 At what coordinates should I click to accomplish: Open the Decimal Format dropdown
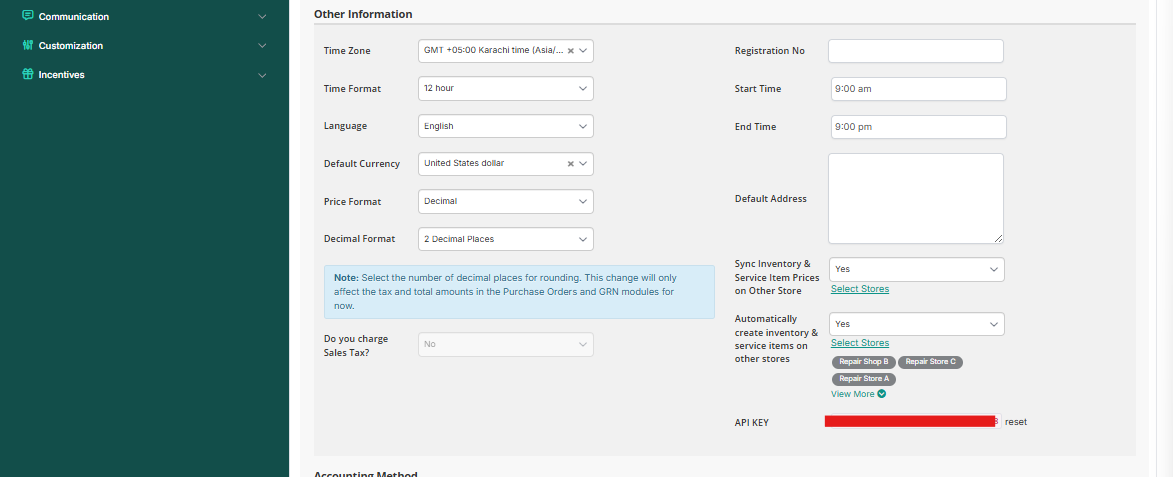[x=505, y=239]
